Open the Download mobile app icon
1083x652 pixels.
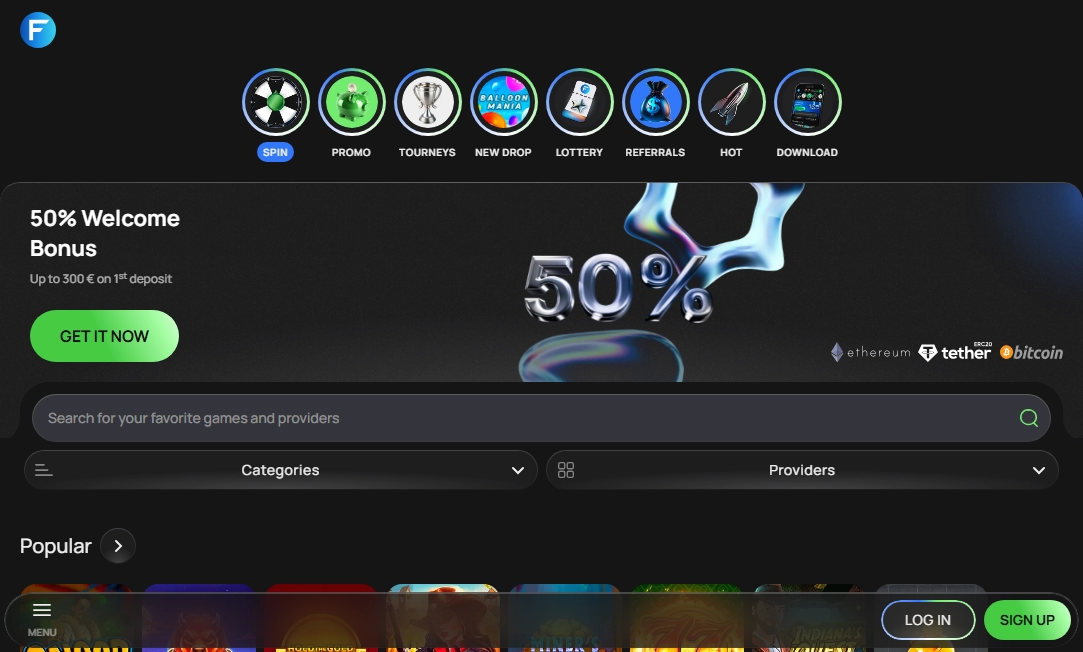coord(807,102)
